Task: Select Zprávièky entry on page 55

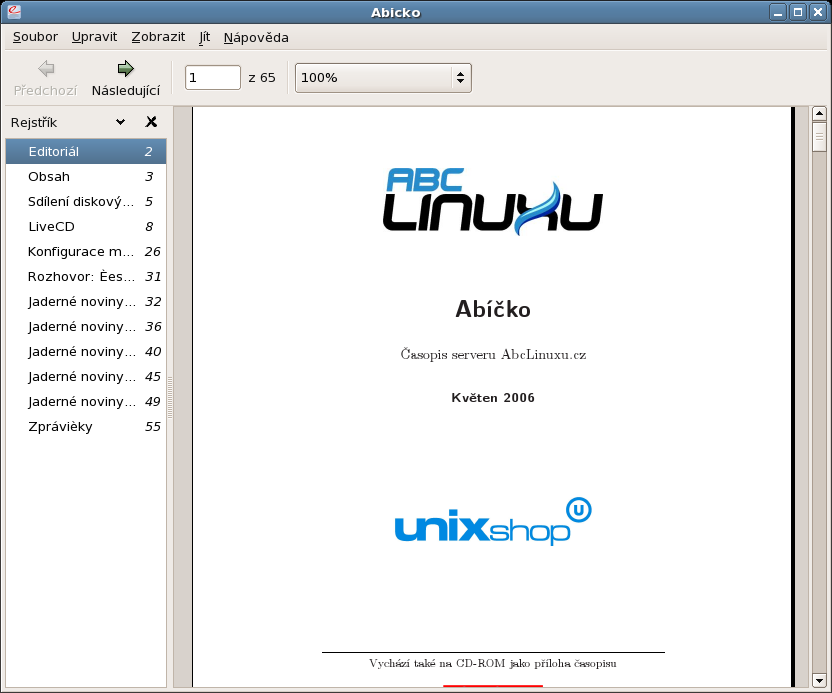Action: (x=61, y=427)
